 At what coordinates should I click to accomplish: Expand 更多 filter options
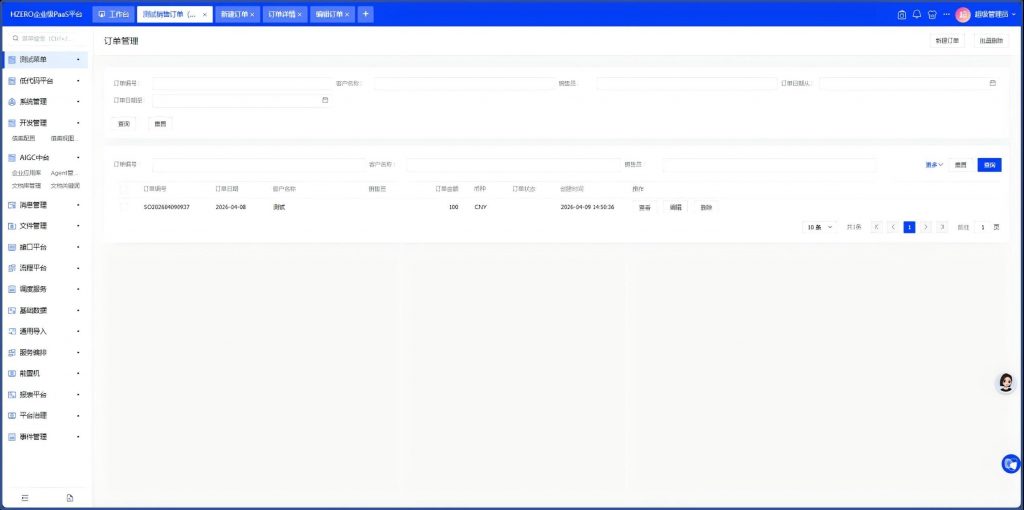point(933,165)
